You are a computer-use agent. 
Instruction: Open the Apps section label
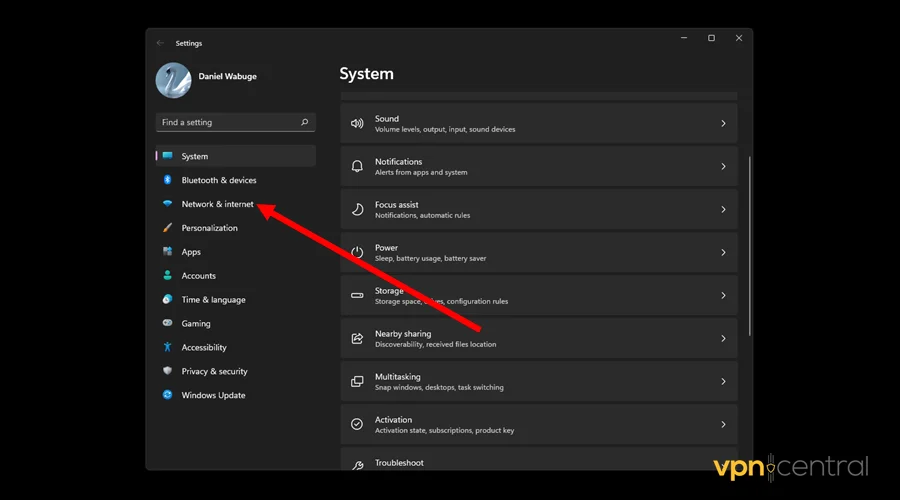pyautogui.click(x=191, y=252)
